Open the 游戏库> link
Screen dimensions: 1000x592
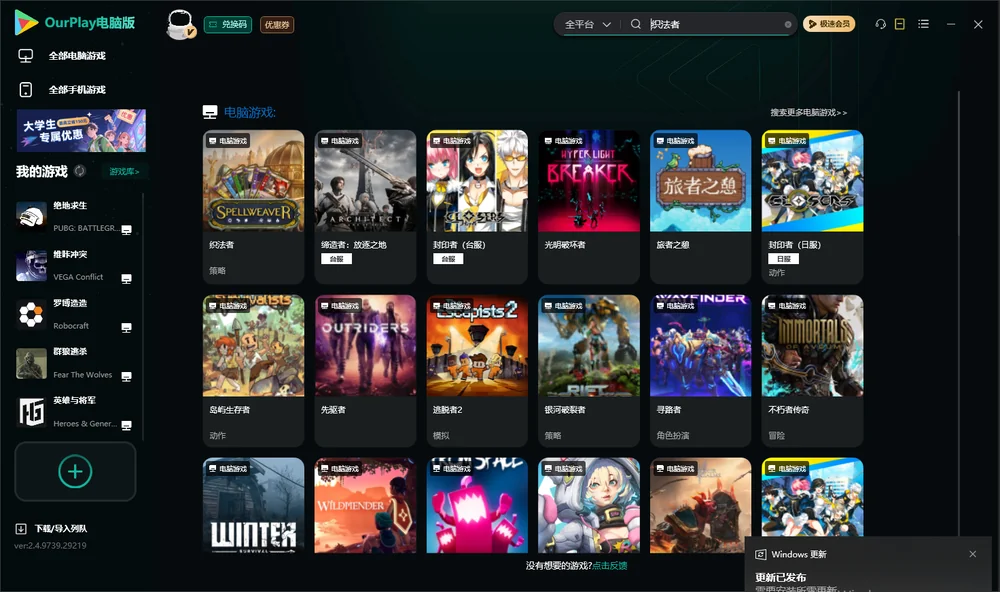click(124, 171)
